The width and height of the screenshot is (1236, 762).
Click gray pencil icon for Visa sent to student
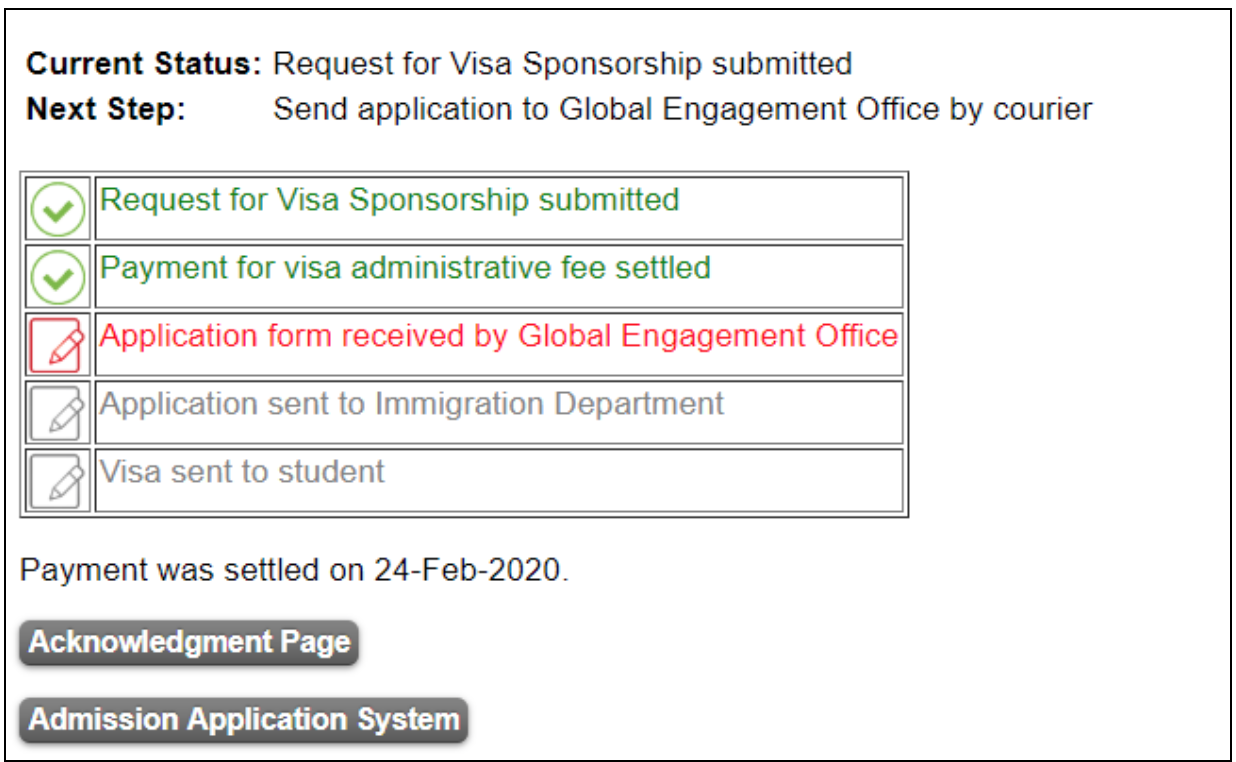tap(58, 482)
